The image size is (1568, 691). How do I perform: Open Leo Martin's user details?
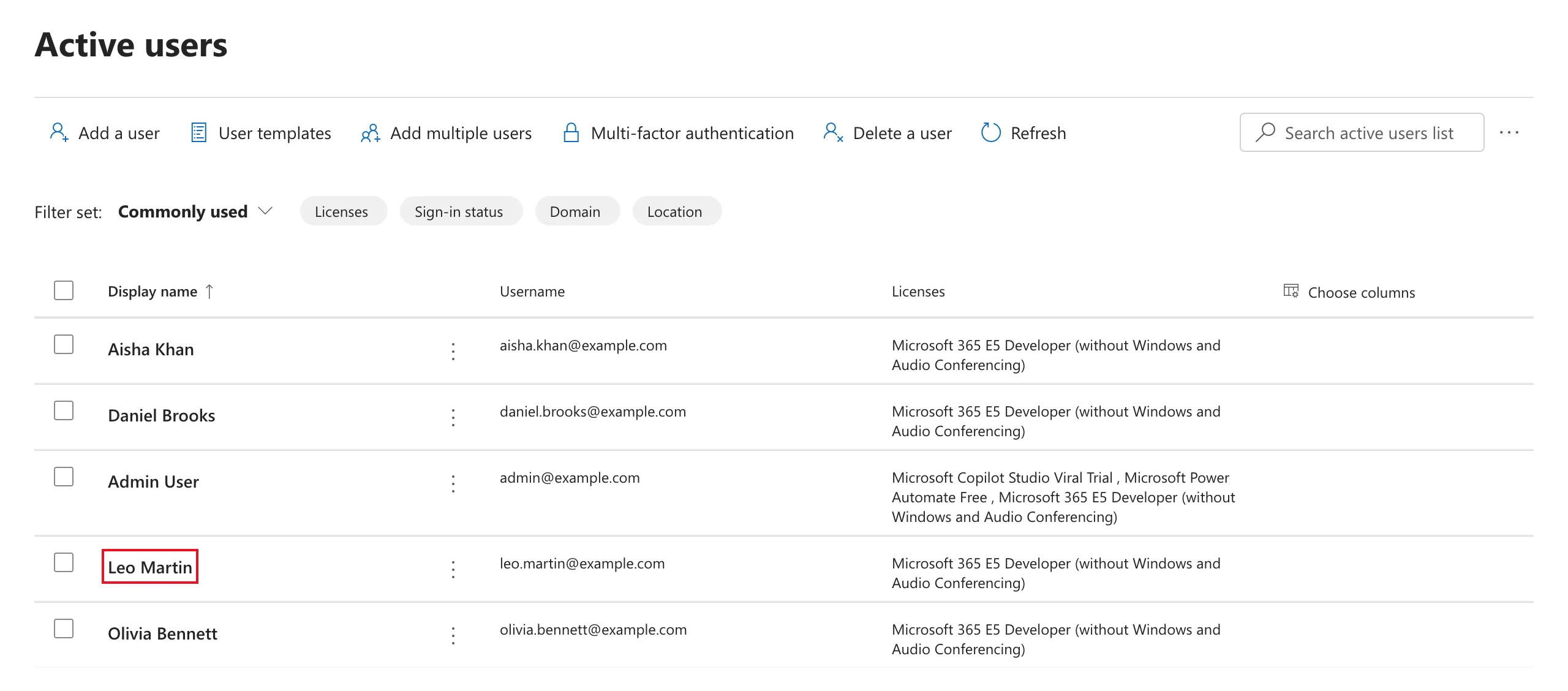pos(150,567)
